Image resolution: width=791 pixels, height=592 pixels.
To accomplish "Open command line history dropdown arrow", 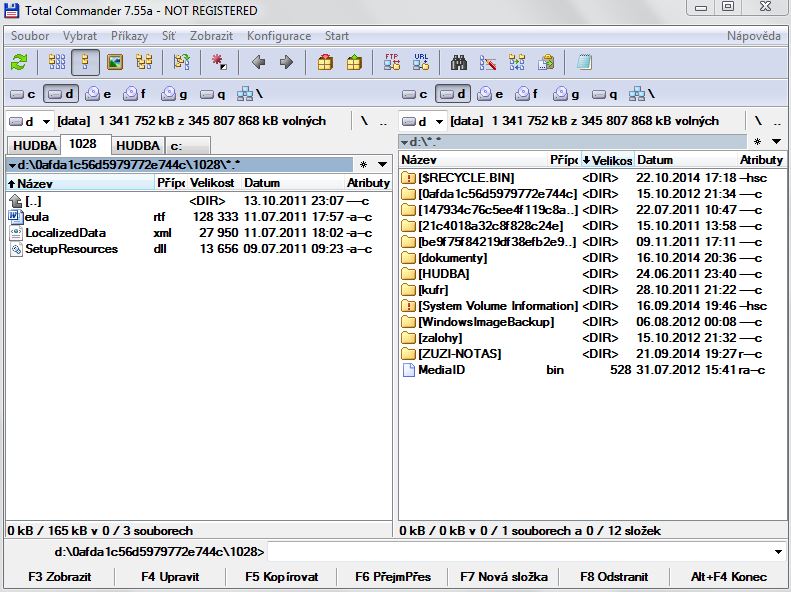I will click(x=778, y=552).
